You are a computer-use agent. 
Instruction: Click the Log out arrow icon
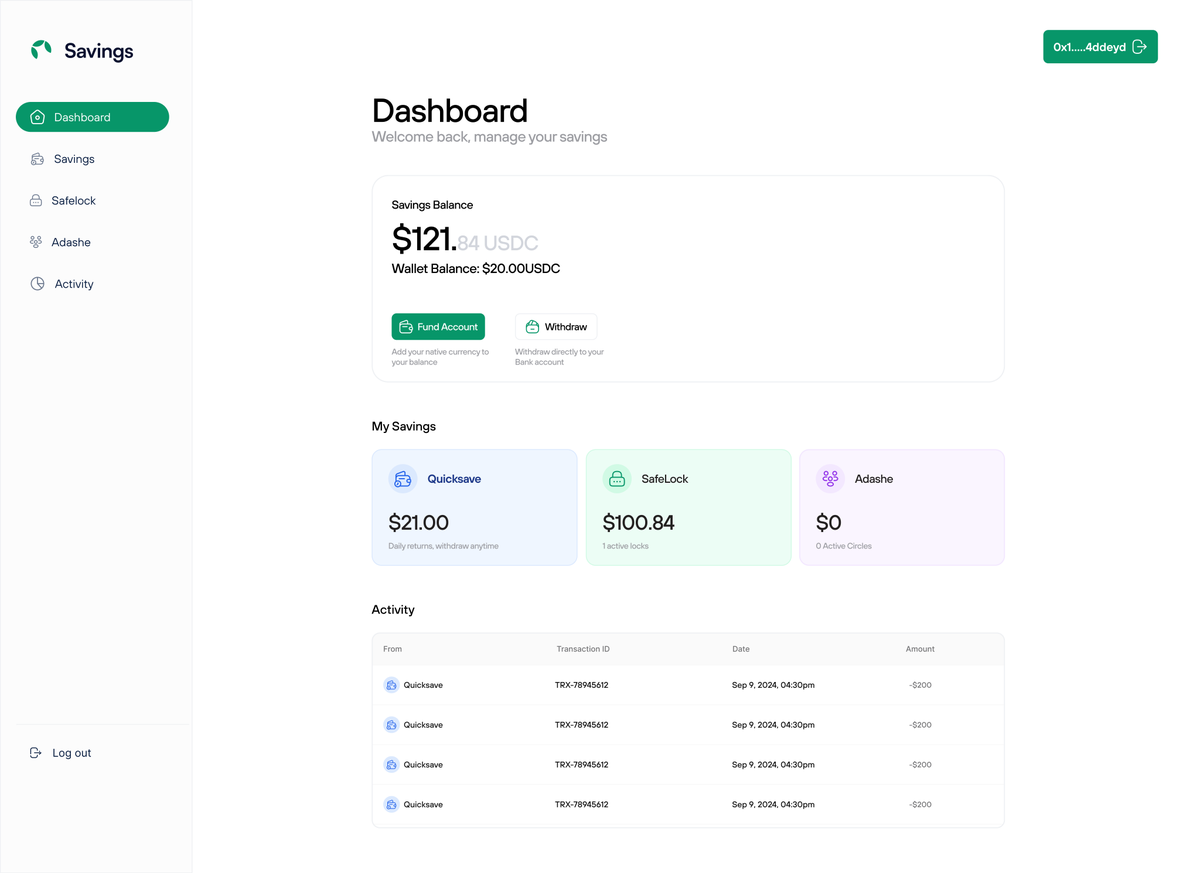coord(36,753)
